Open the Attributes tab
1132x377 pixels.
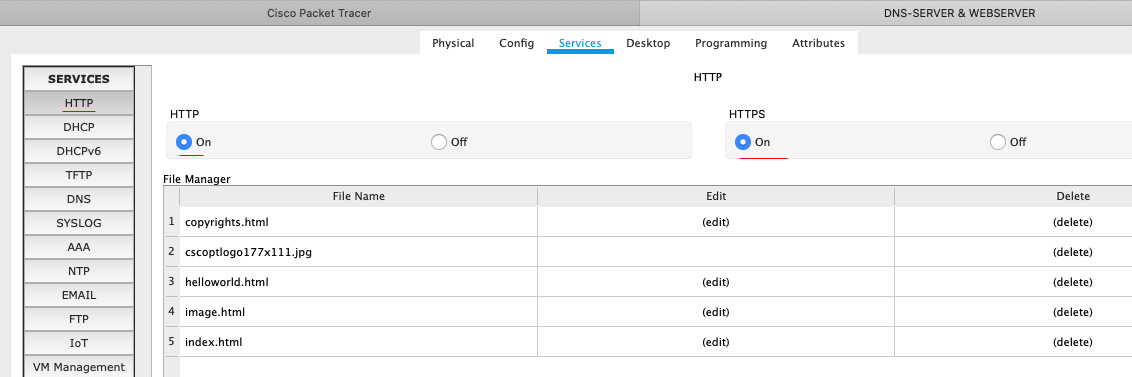[x=818, y=43]
